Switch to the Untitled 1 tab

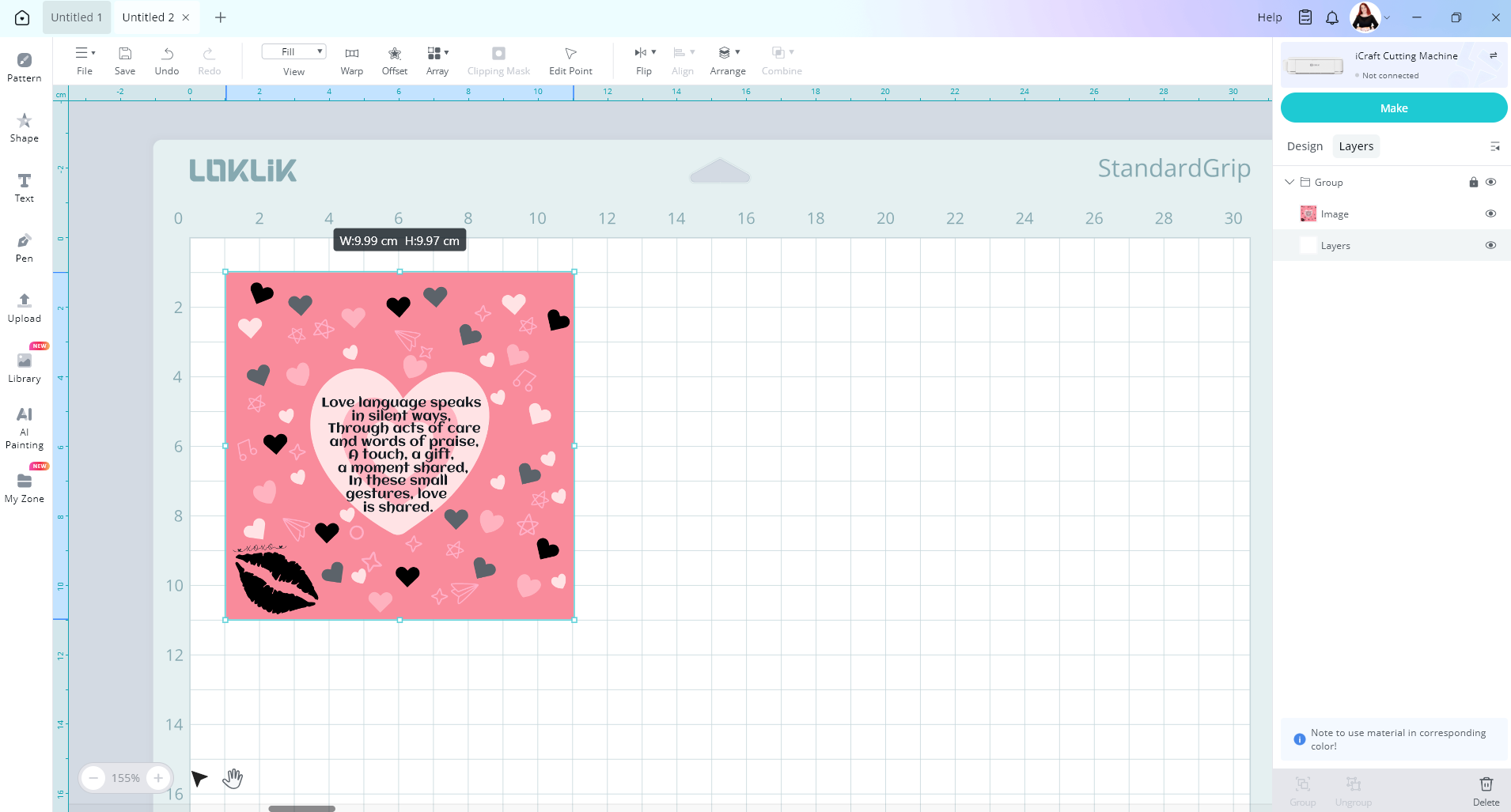(77, 17)
